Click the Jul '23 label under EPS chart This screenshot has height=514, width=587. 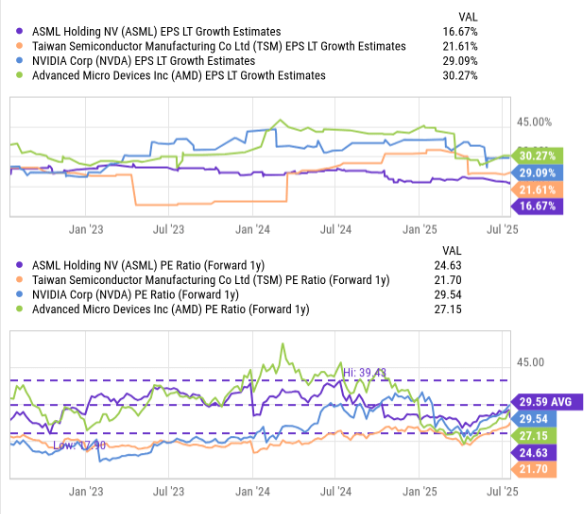tap(168, 229)
